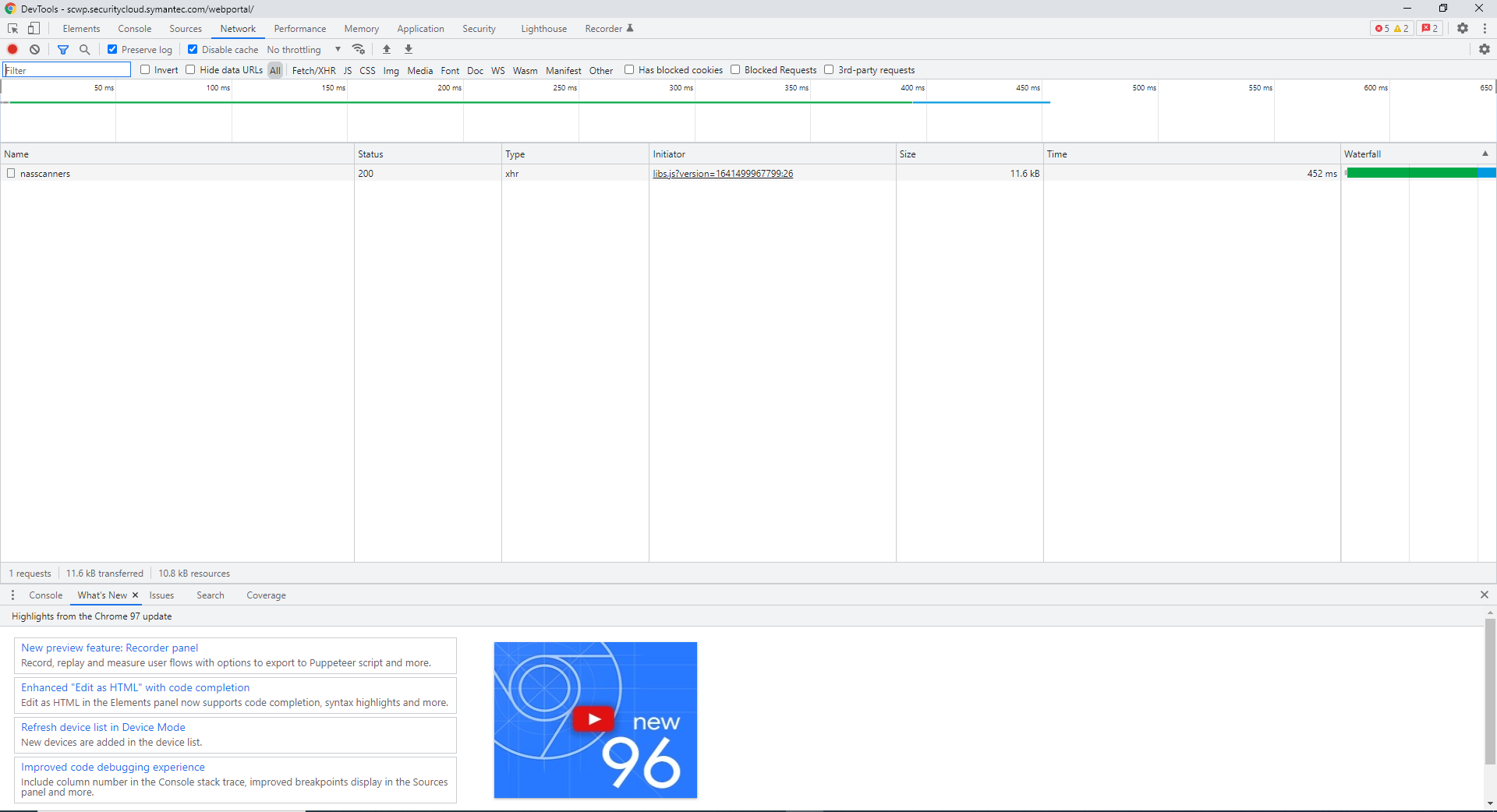Screen dimensions: 1497x812
Task: Switch to the Performance tab
Action: point(300,29)
